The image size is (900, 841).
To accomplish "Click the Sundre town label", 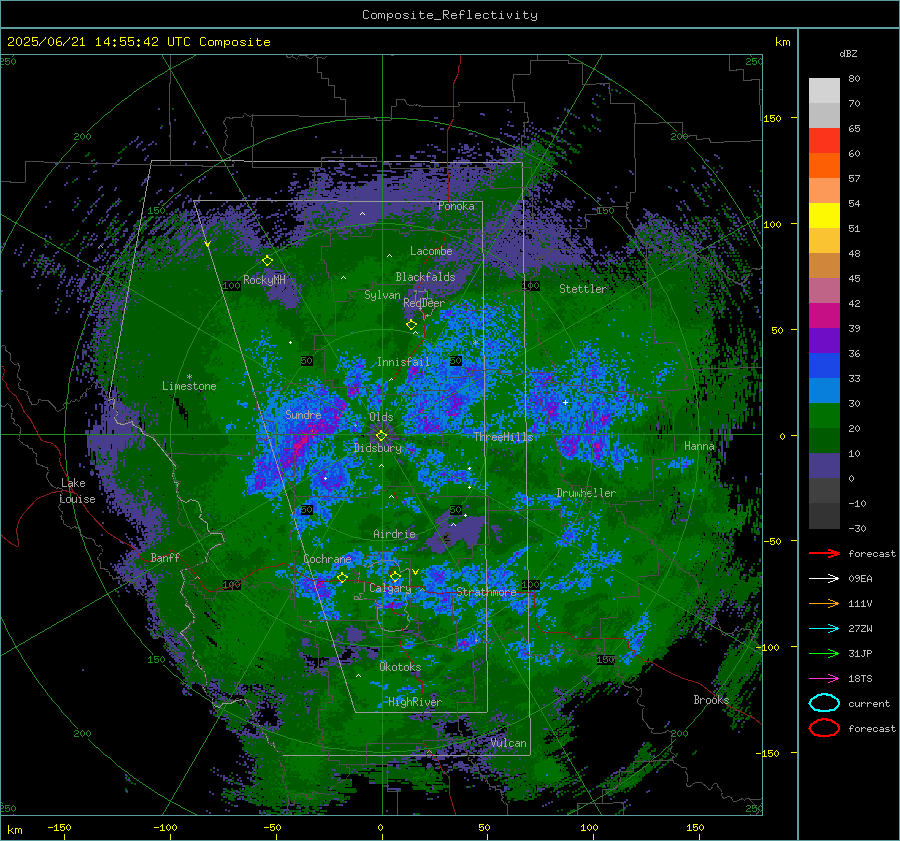I will tap(303, 415).
